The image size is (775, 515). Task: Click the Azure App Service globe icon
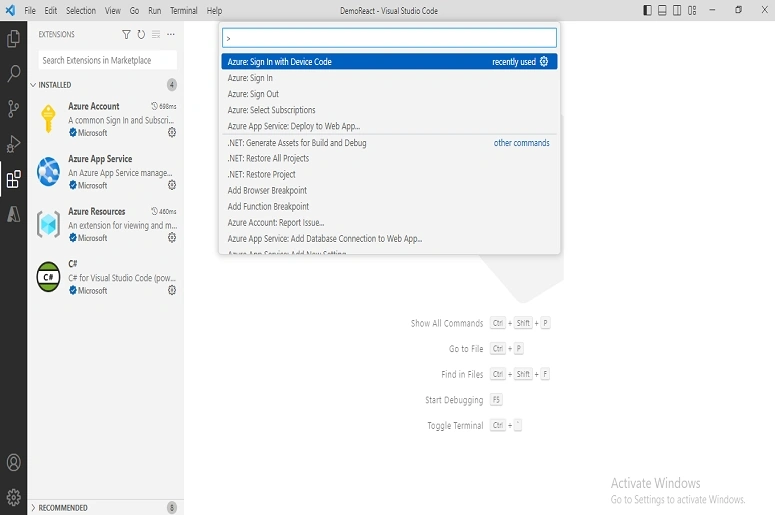click(x=48, y=172)
